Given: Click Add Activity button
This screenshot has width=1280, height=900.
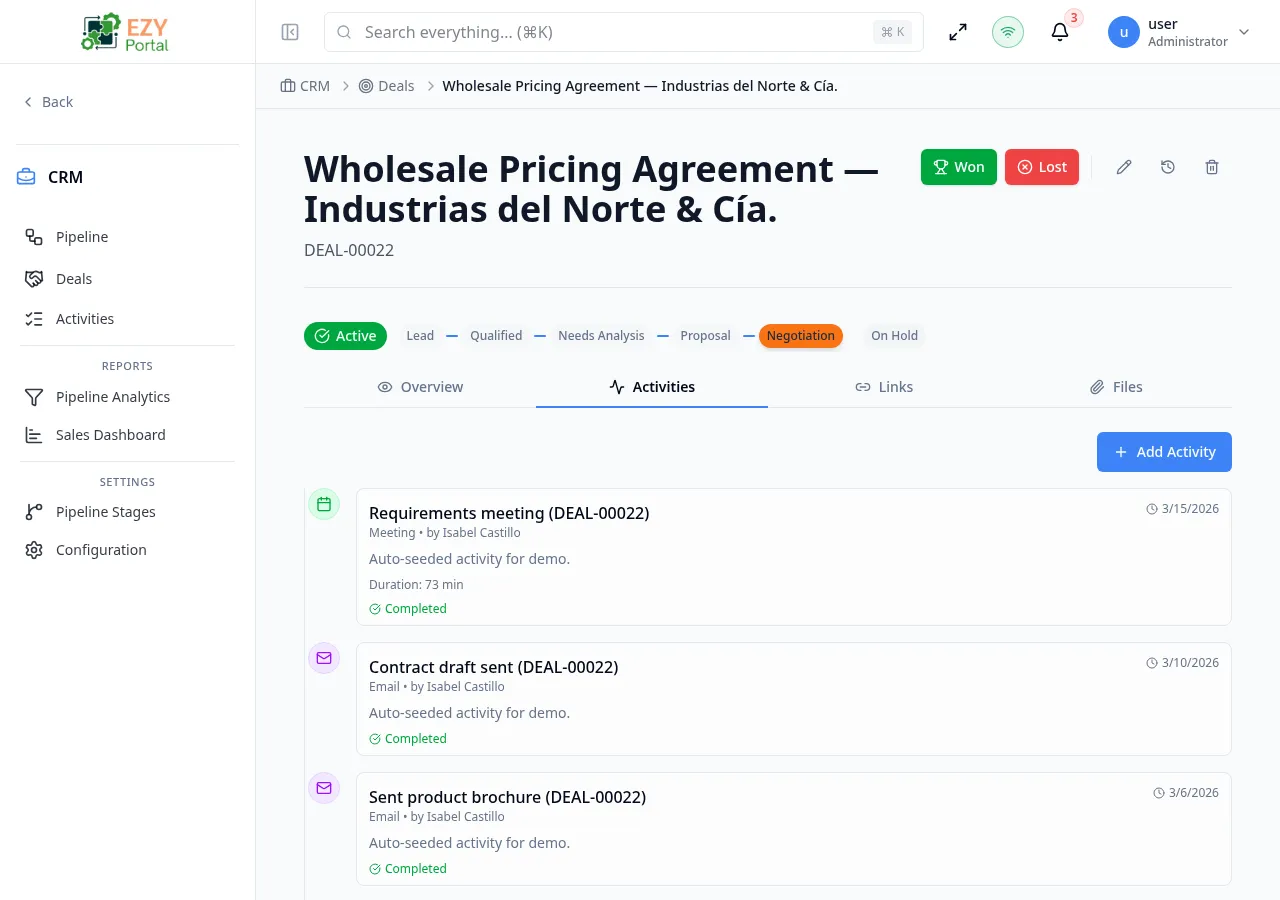Looking at the screenshot, I should (x=1164, y=452).
